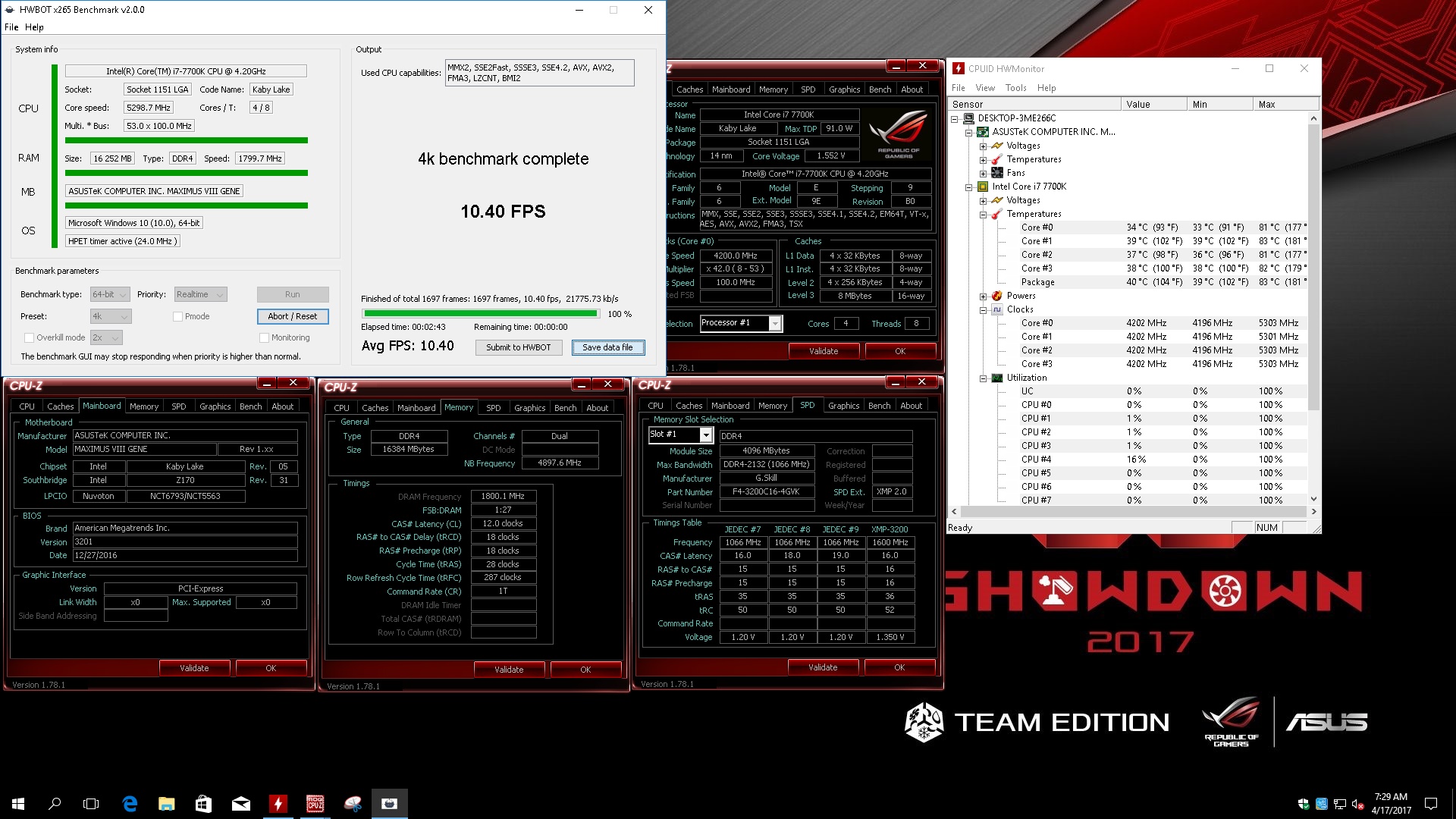The width and height of the screenshot is (1456, 819).
Task: Click the Clocks icon in HWMonitor
Action: click(x=997, y=309)
